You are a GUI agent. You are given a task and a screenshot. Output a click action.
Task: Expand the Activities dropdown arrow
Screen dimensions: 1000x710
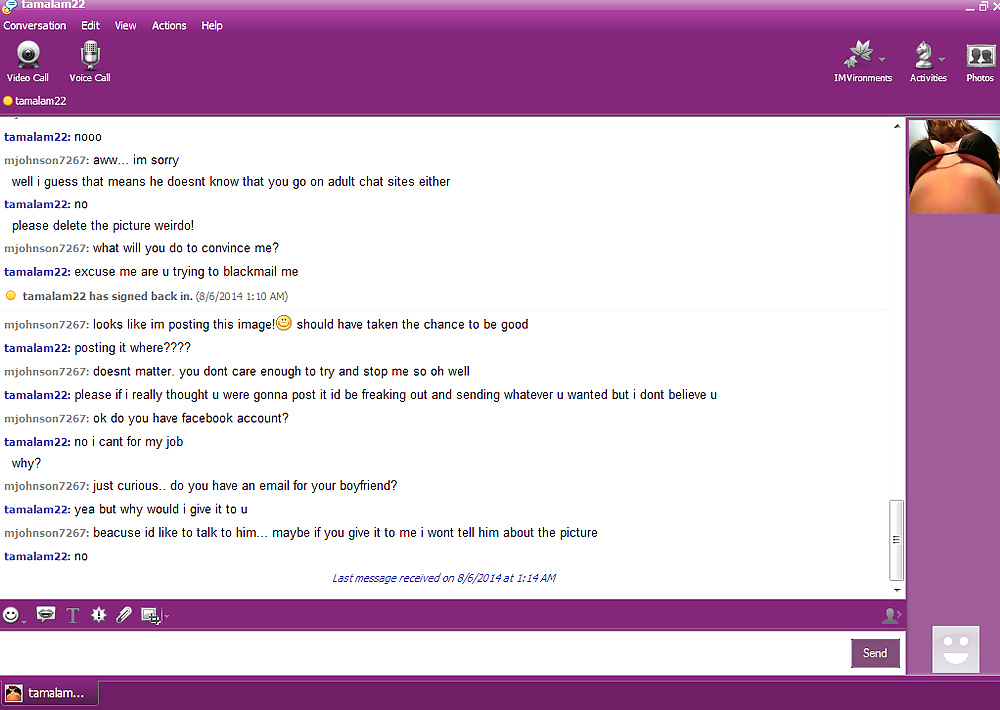pos(942,59)
